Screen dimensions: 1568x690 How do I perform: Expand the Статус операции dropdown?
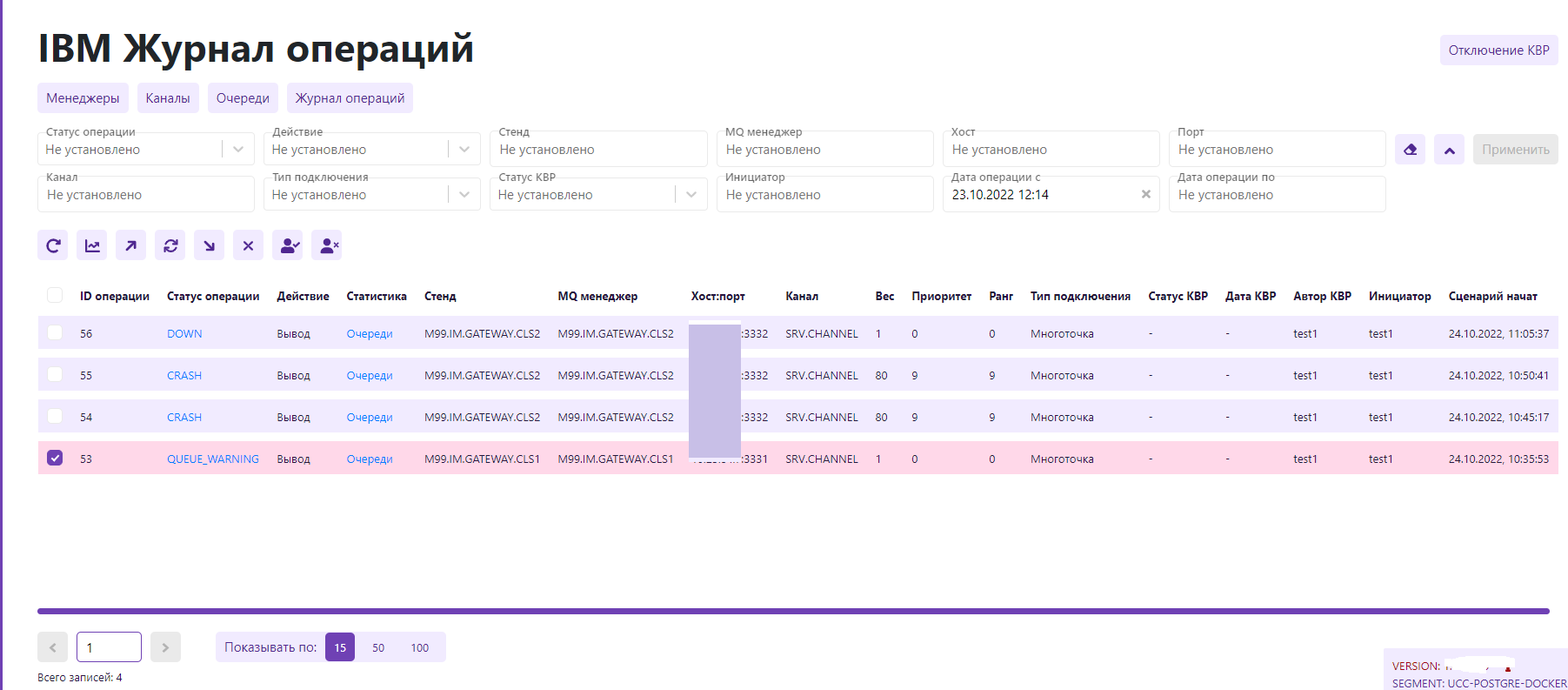pos(237,150)
